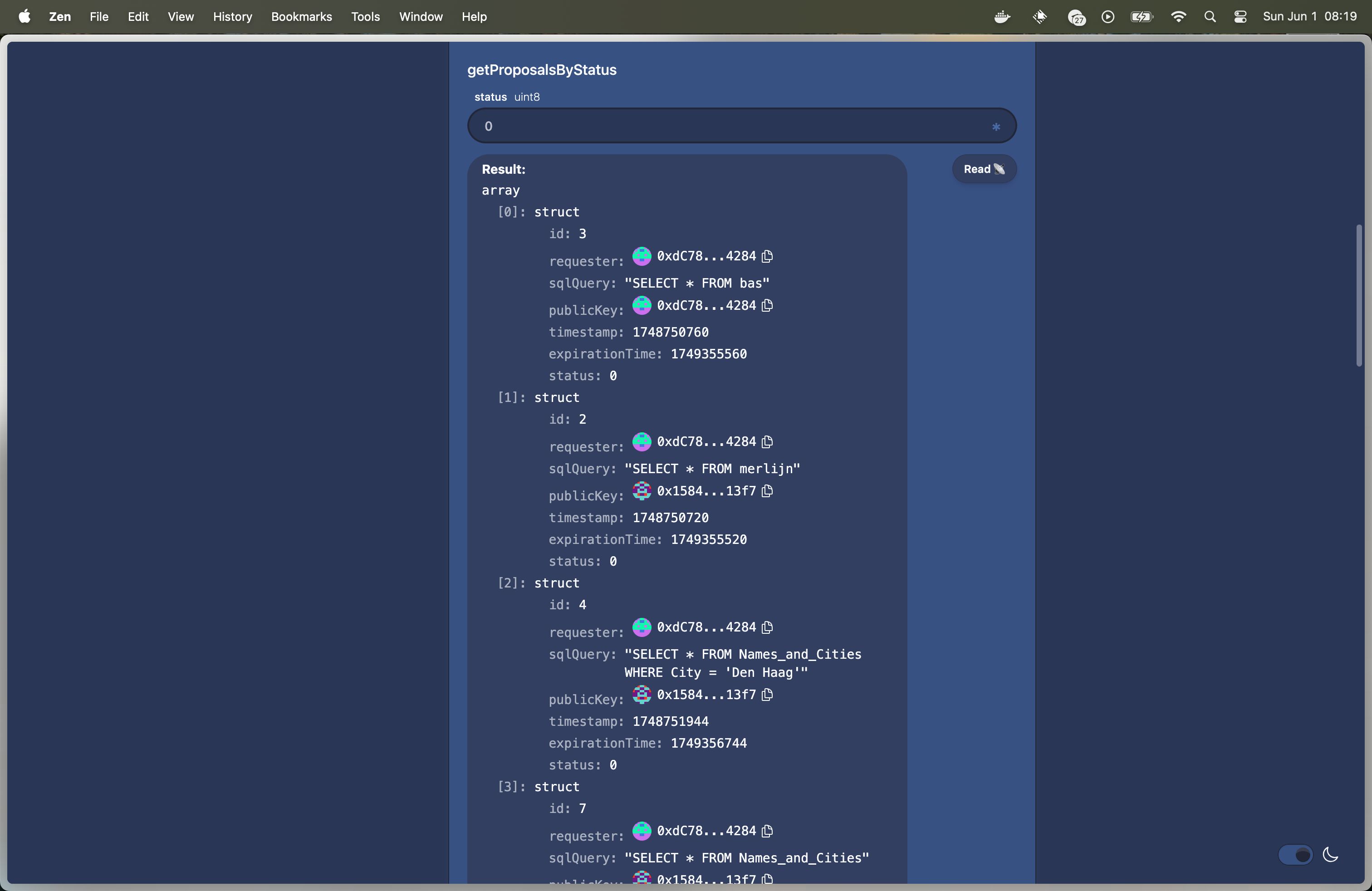Click the play circle menu bar icon
Viewport: 1372px width, 891px height.
tap(1107, 17)
